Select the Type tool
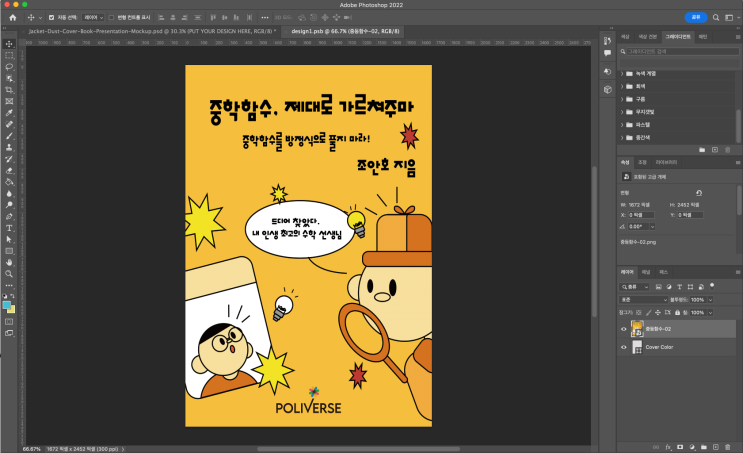Viewport: 743px width, 453px height. click(9, 228)
